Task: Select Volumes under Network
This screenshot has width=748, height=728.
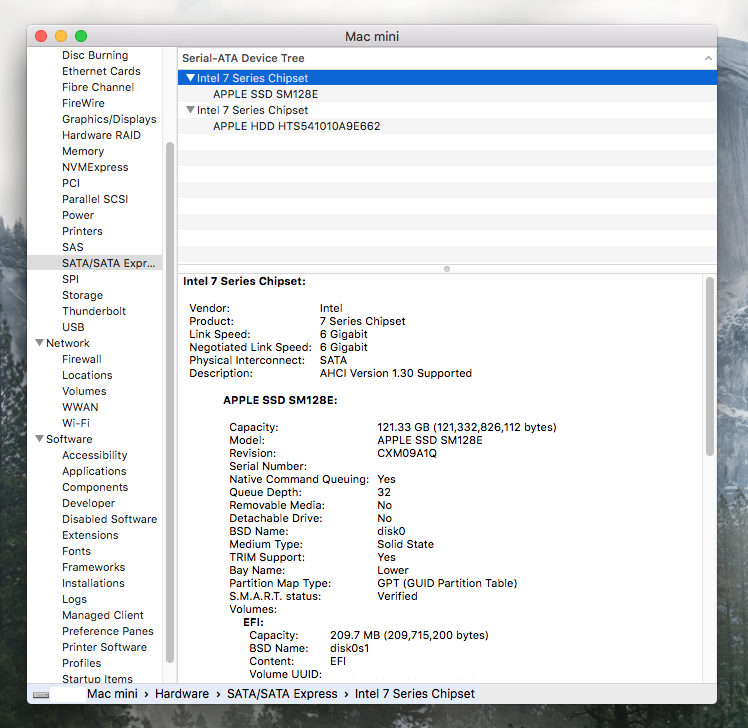Action: pyautogui.click(x=84, y=391)
